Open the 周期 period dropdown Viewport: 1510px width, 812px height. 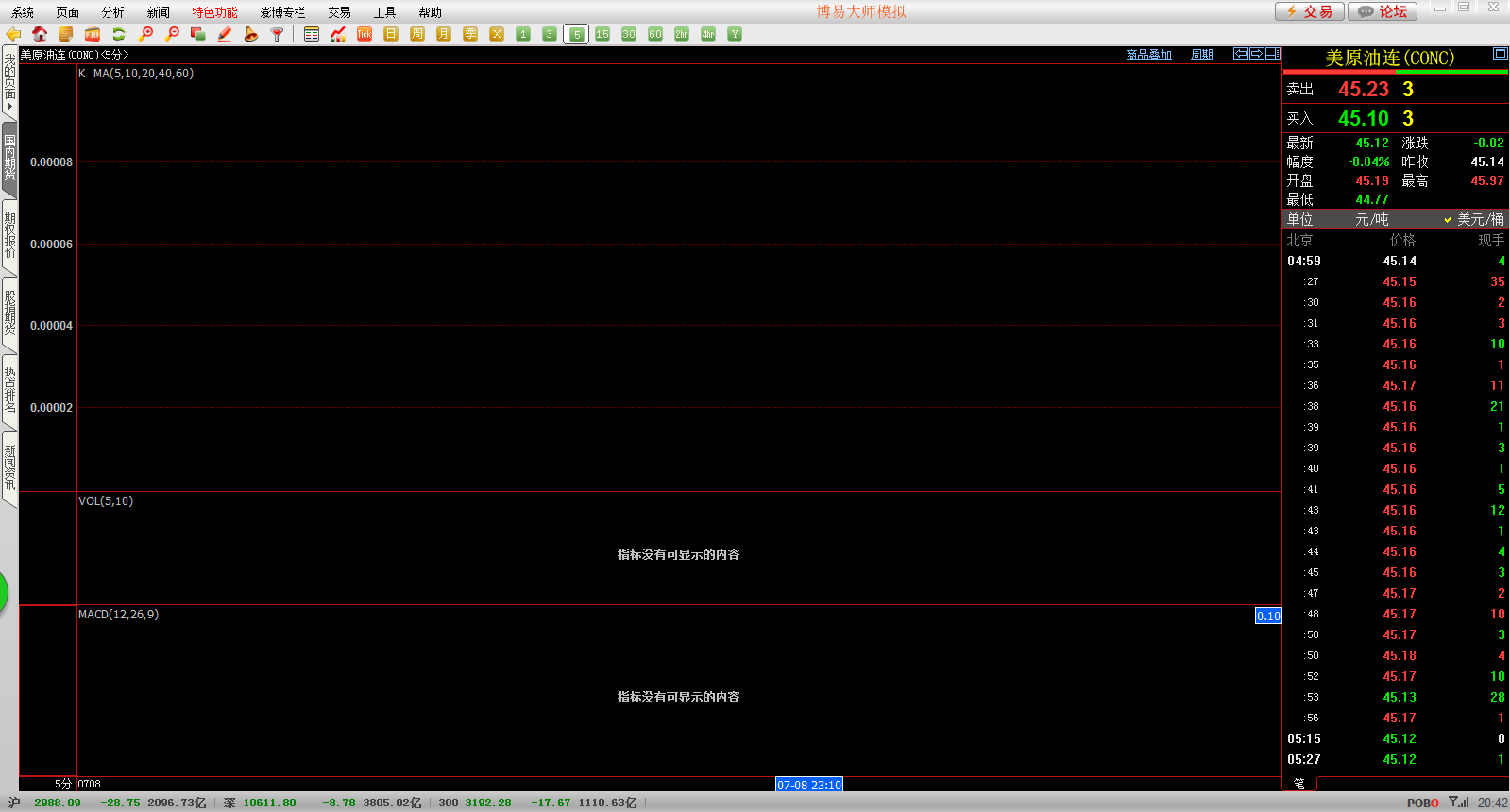coord(1202,55)
